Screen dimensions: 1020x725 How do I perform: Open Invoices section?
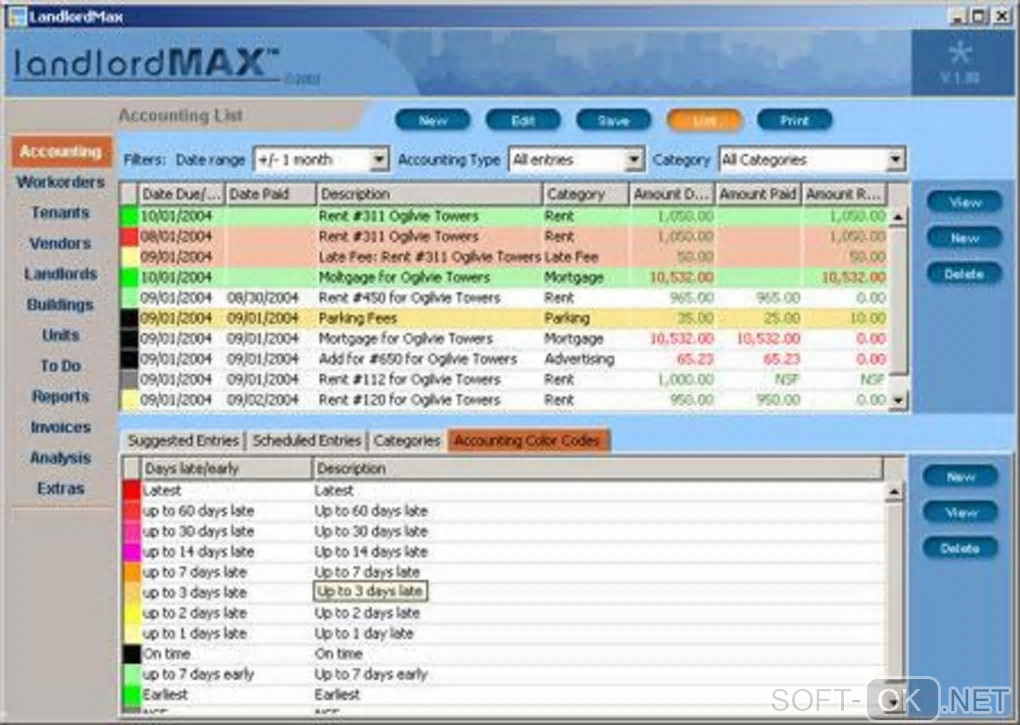click(61, 427)
